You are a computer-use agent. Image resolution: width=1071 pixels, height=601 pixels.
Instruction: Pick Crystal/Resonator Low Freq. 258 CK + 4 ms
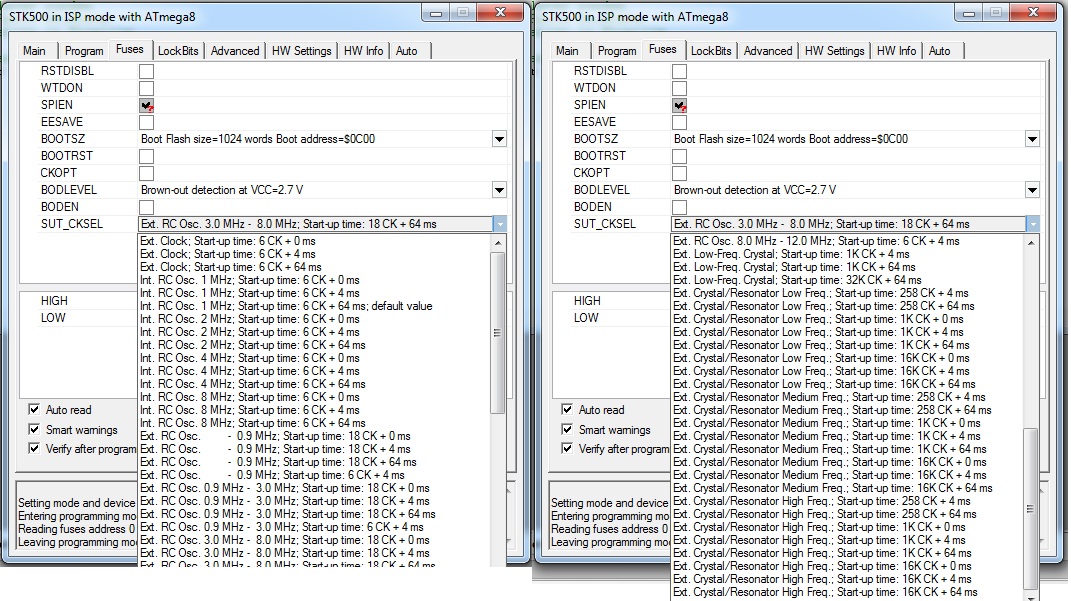tap(821, 293)
